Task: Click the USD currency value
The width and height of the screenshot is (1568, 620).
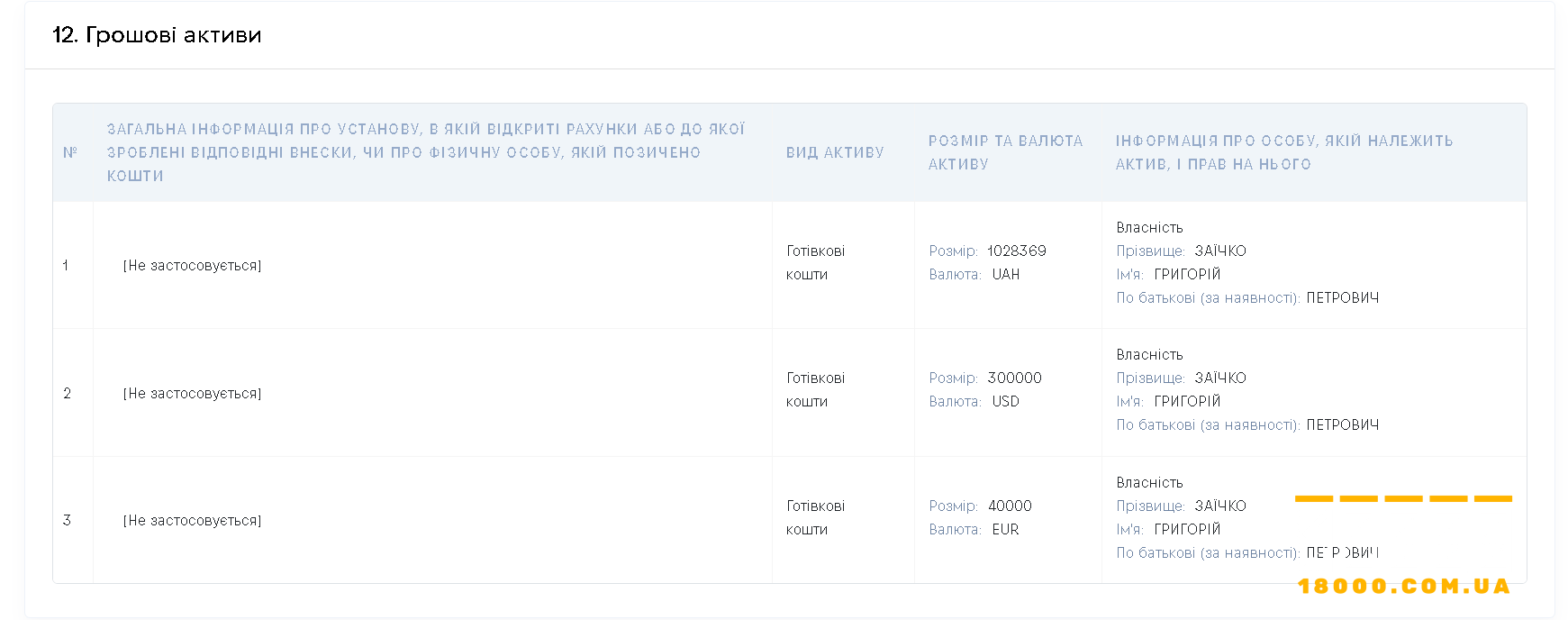Action: (1006, 401)
